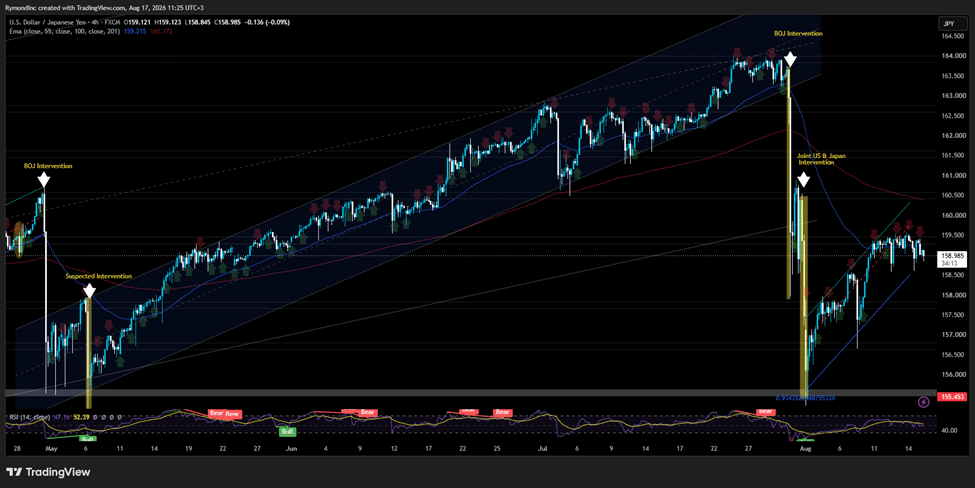Click the TradingView logo
The height and width of the screenshot is (488, 975).
48,472
